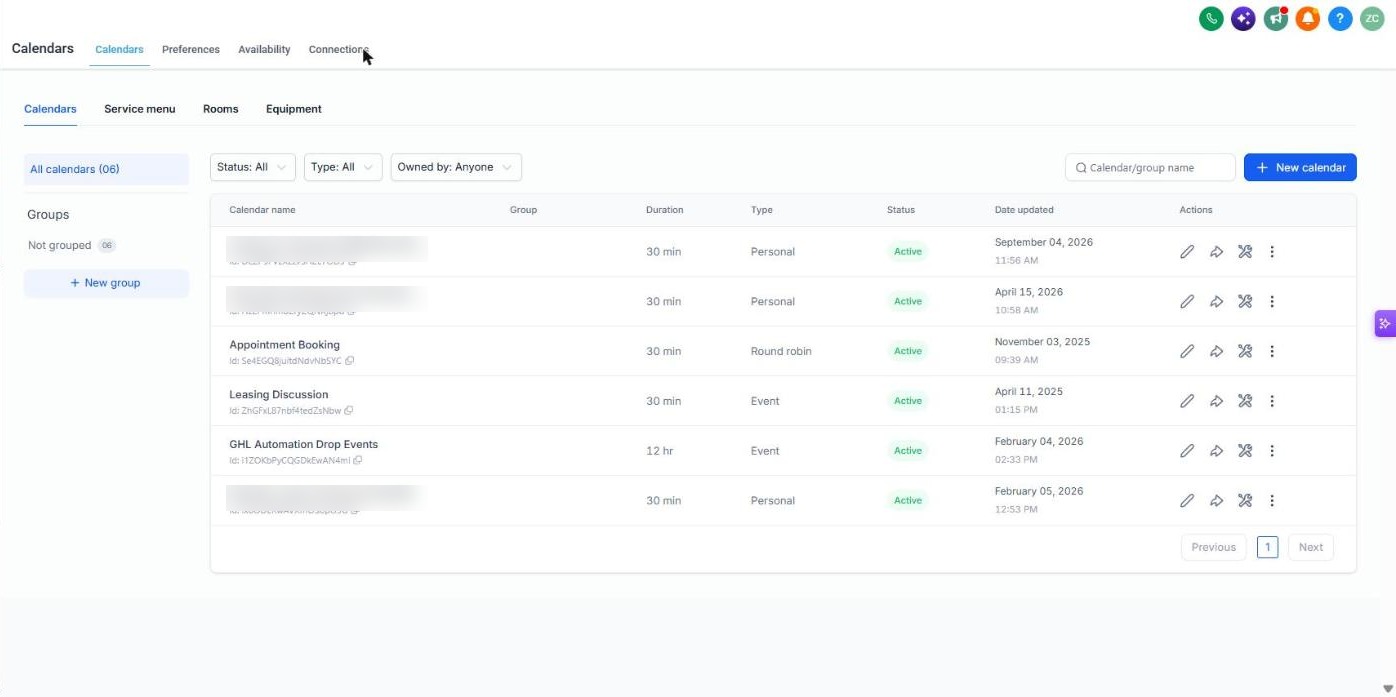1396x697 pixels.
Task: Switch to the Connections top tab
Action: (x=338, y=50)
